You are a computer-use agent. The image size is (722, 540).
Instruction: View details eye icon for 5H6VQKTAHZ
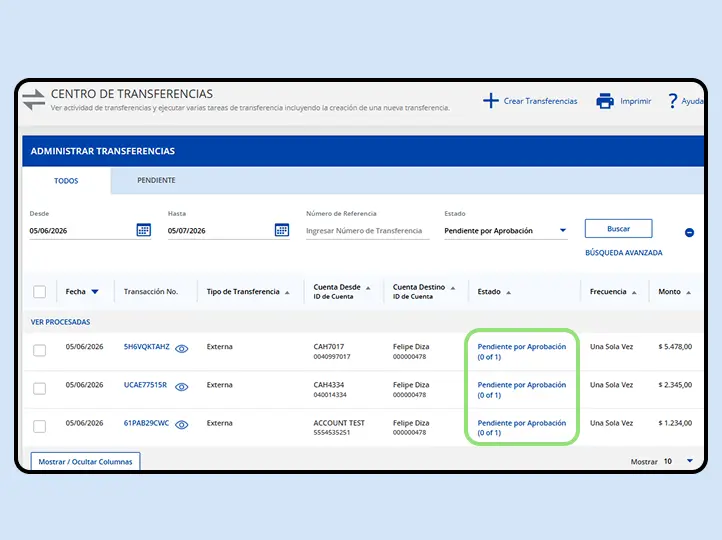click(x=181, y=348)
